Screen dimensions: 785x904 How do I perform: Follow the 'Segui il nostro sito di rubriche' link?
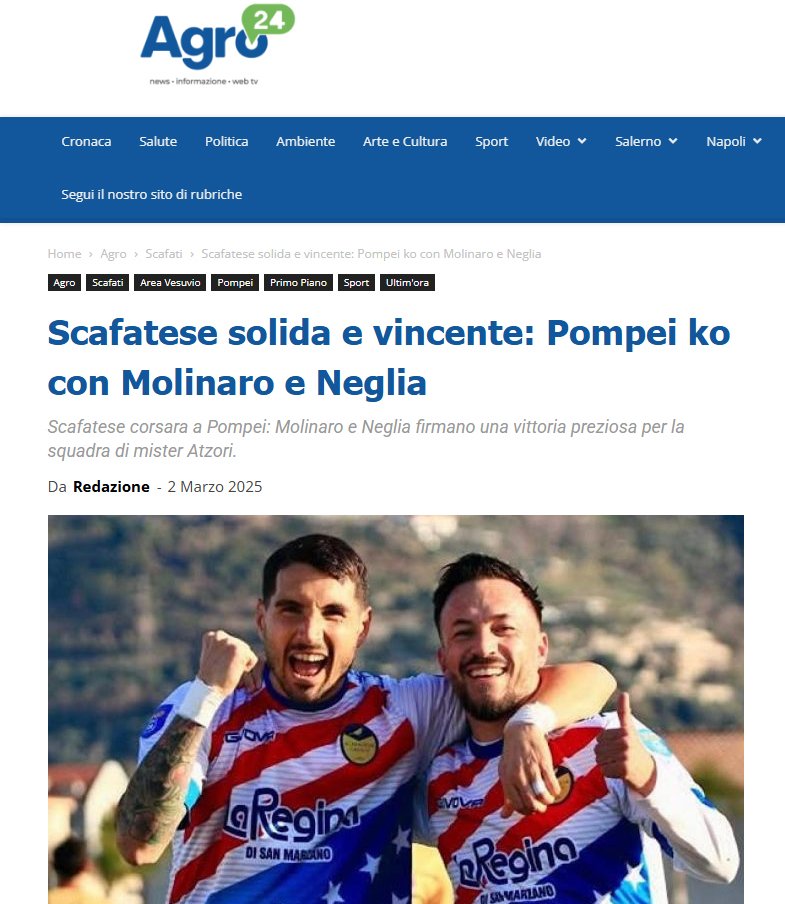[152, 194]
